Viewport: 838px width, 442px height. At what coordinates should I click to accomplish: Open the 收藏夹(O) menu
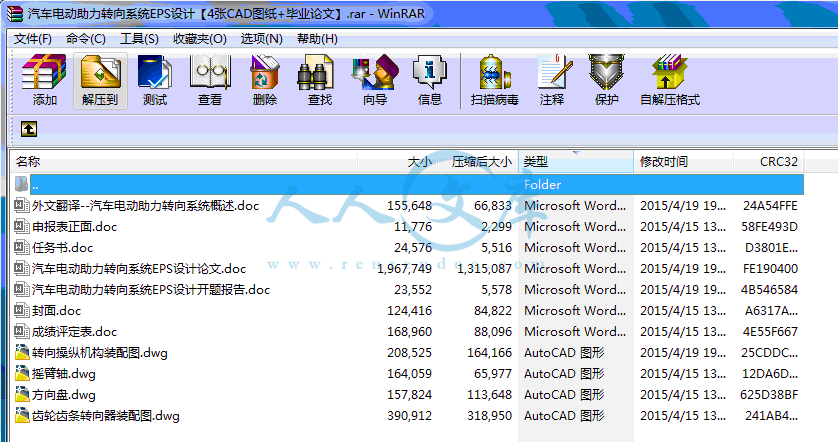coord(200,39)
